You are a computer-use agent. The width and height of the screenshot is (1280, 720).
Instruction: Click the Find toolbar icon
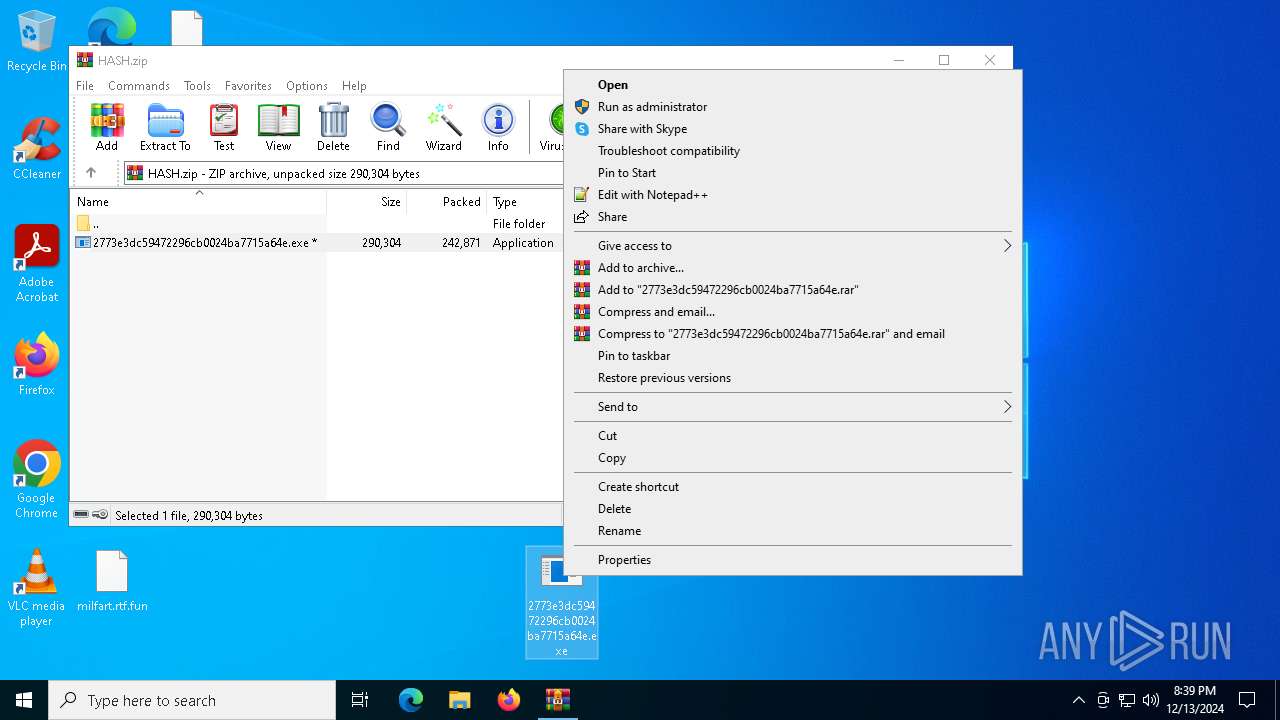388,127
